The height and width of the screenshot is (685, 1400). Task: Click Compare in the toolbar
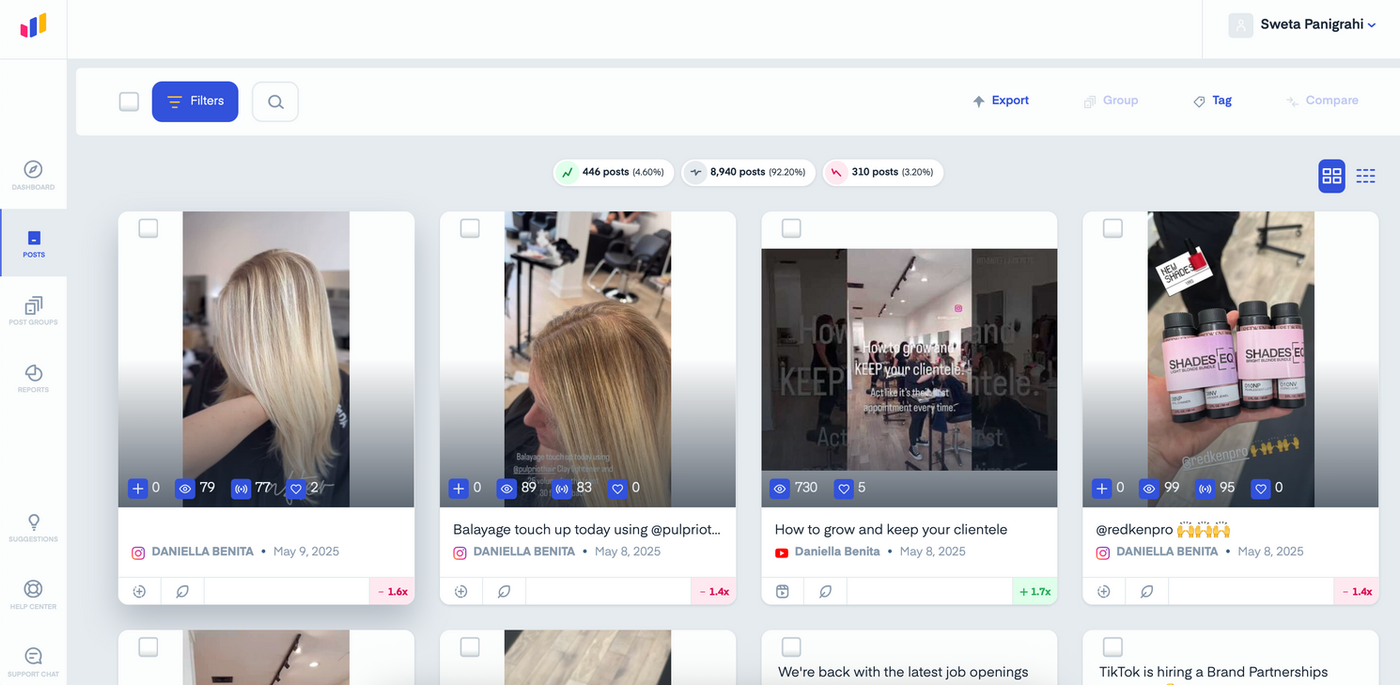(1322, 101)
